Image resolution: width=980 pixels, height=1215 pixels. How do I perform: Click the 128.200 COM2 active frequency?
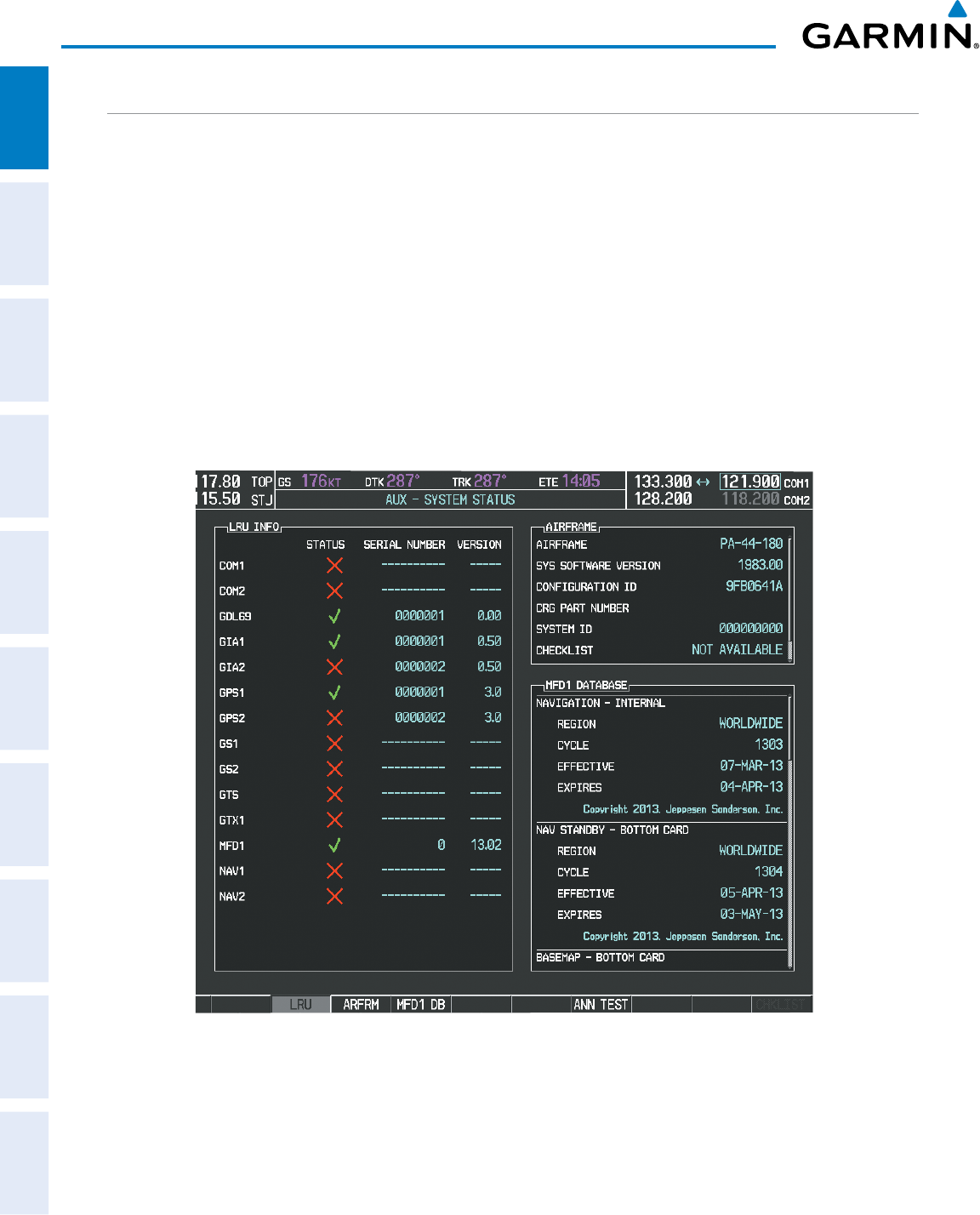point(663,499)
